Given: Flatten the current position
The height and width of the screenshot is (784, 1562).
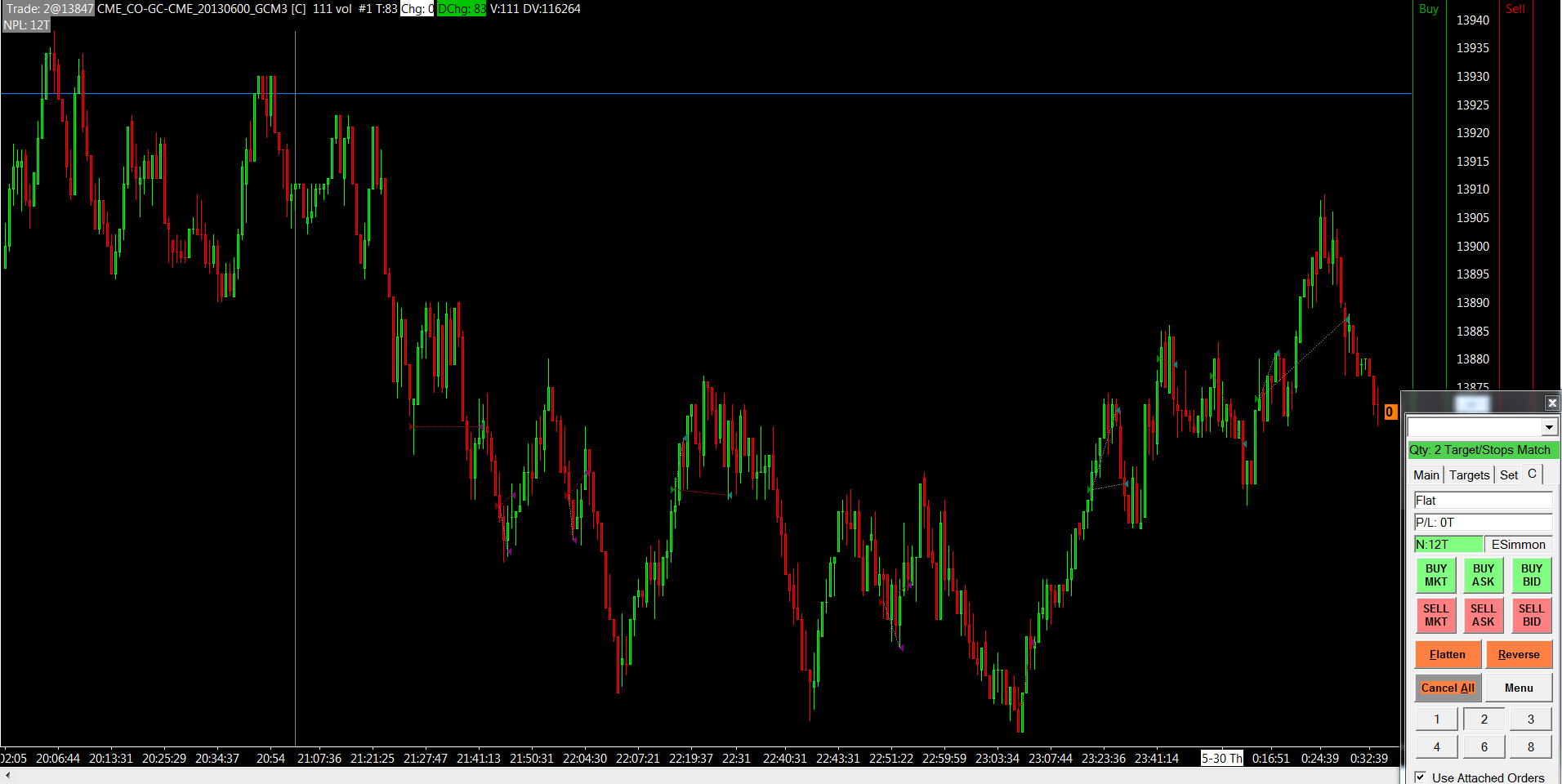Looking at the screenshot, I should (1447, 654).
